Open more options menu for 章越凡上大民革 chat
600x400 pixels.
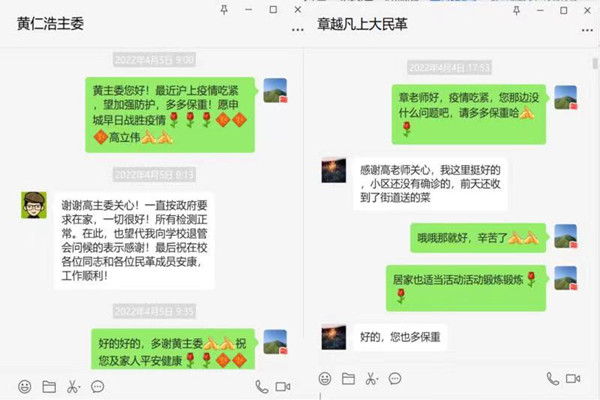pyautogui.click(x=587, y=30)
